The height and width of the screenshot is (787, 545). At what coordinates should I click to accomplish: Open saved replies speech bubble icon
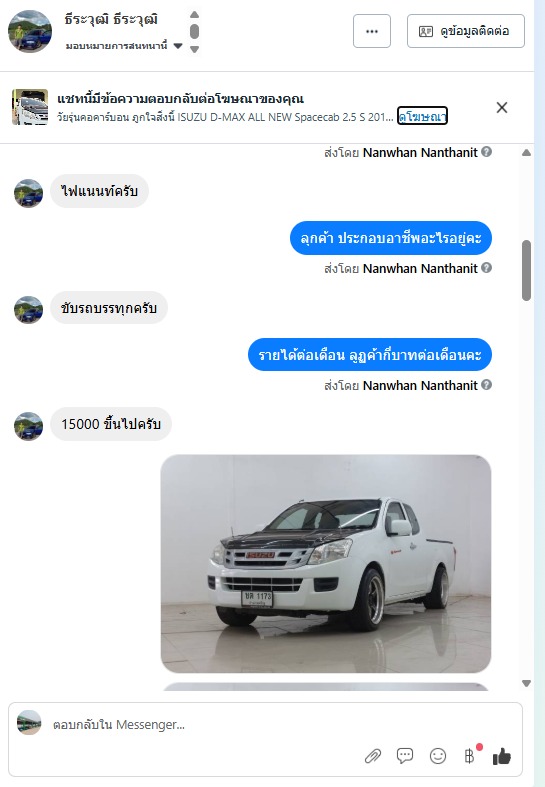404,755
